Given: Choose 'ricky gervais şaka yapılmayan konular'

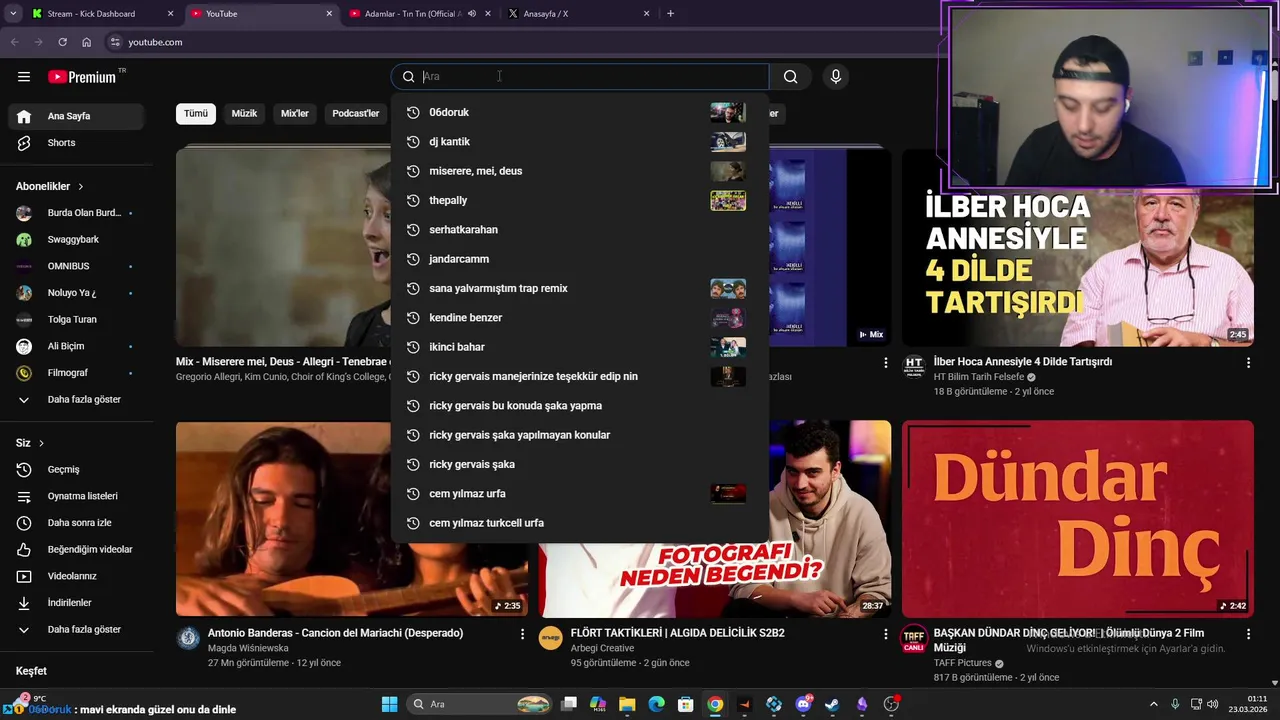Looking at the screenshot, I should click(x=580, y=435).
